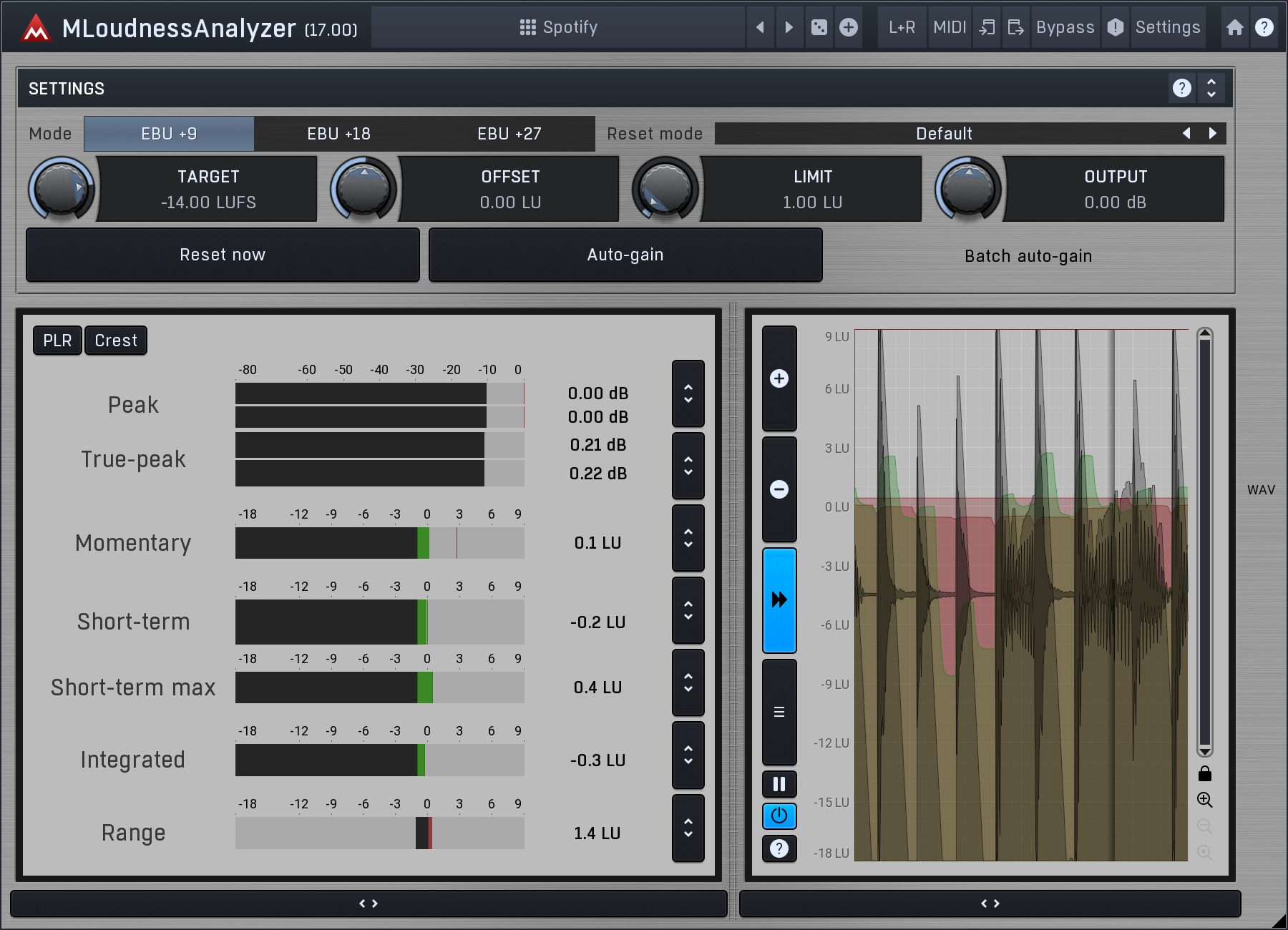Viewport: 1288px width, 930px height.
Task: Pause the loudness graph
Action: coord(779,784)
